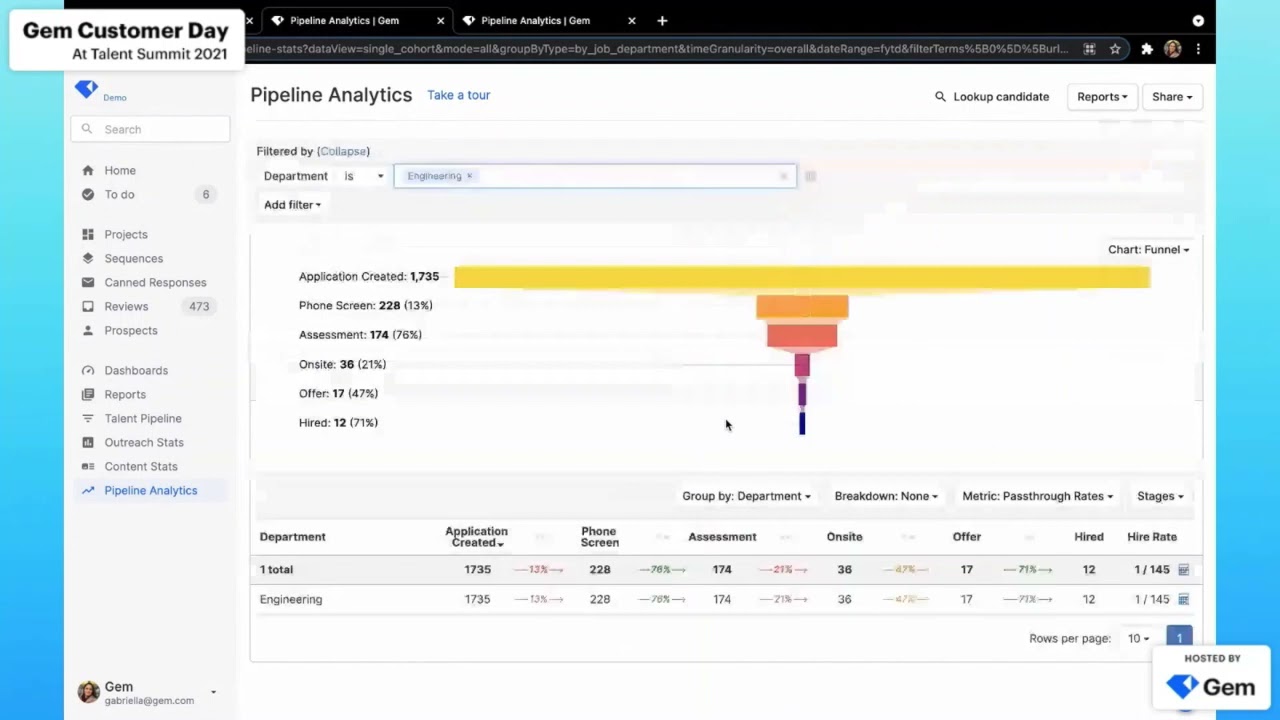
Task: Open the Add filter dropdown
Action: (292, 205)
